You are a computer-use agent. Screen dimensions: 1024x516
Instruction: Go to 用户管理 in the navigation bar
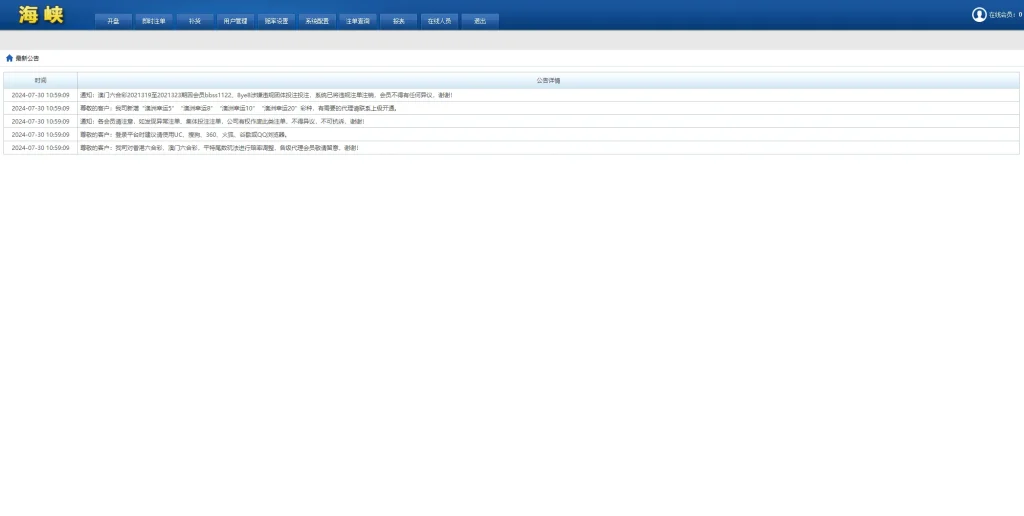click(x=236, y=21)
